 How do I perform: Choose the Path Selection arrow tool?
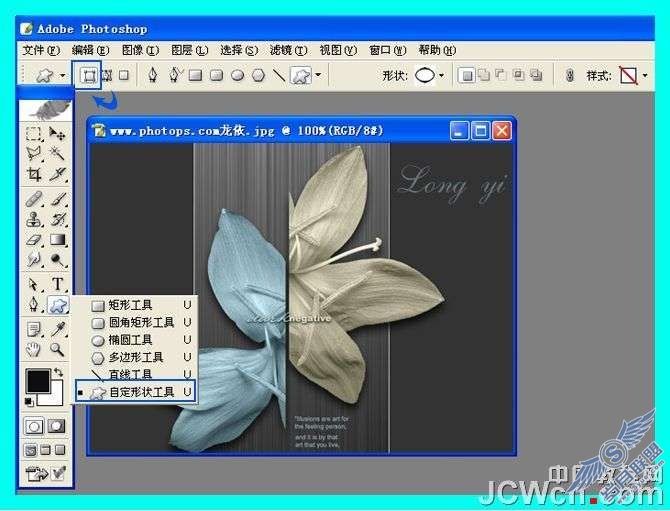coord(34,284)
